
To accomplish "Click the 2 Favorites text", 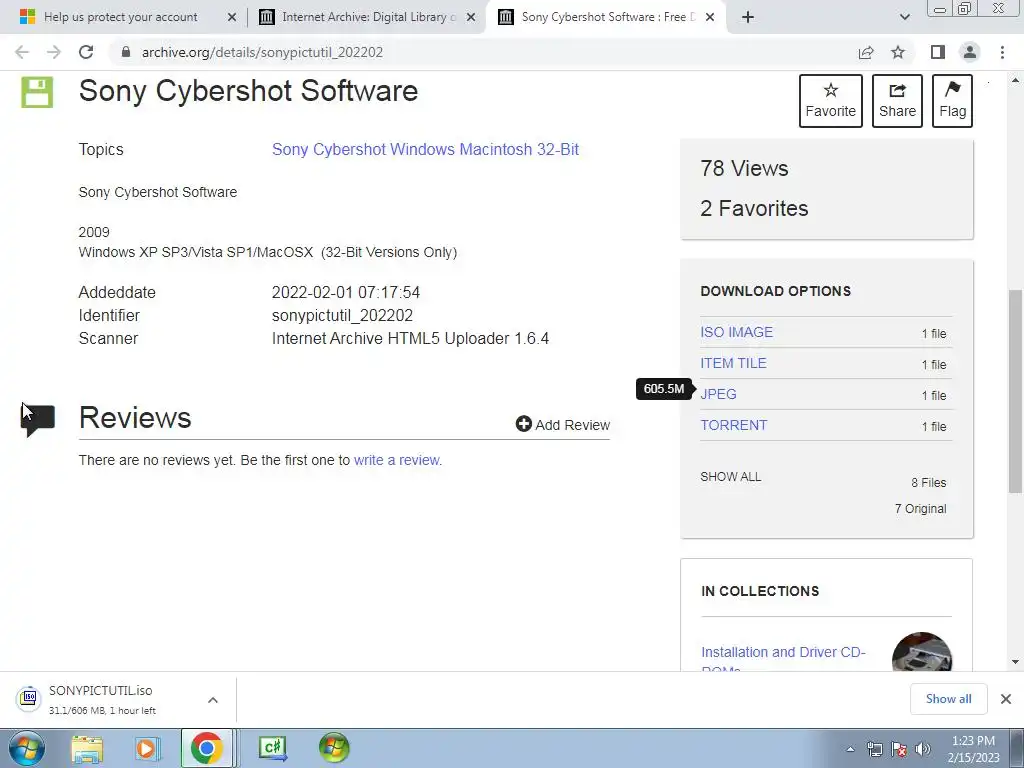I will (x=754, y=208).
